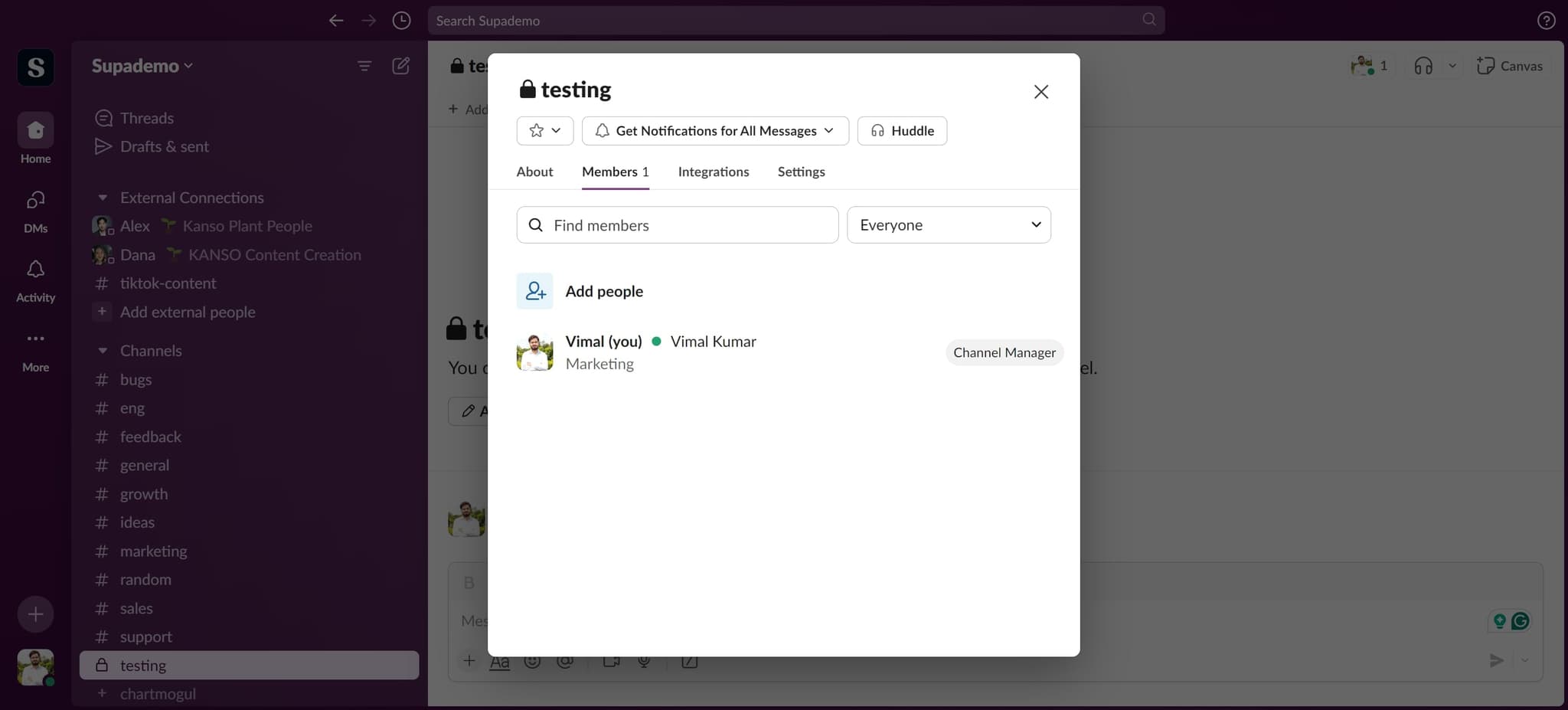Switch to the Integrations tab
Image resolution: width=1568 pixels, height=710 pixels.
[713, 172]
